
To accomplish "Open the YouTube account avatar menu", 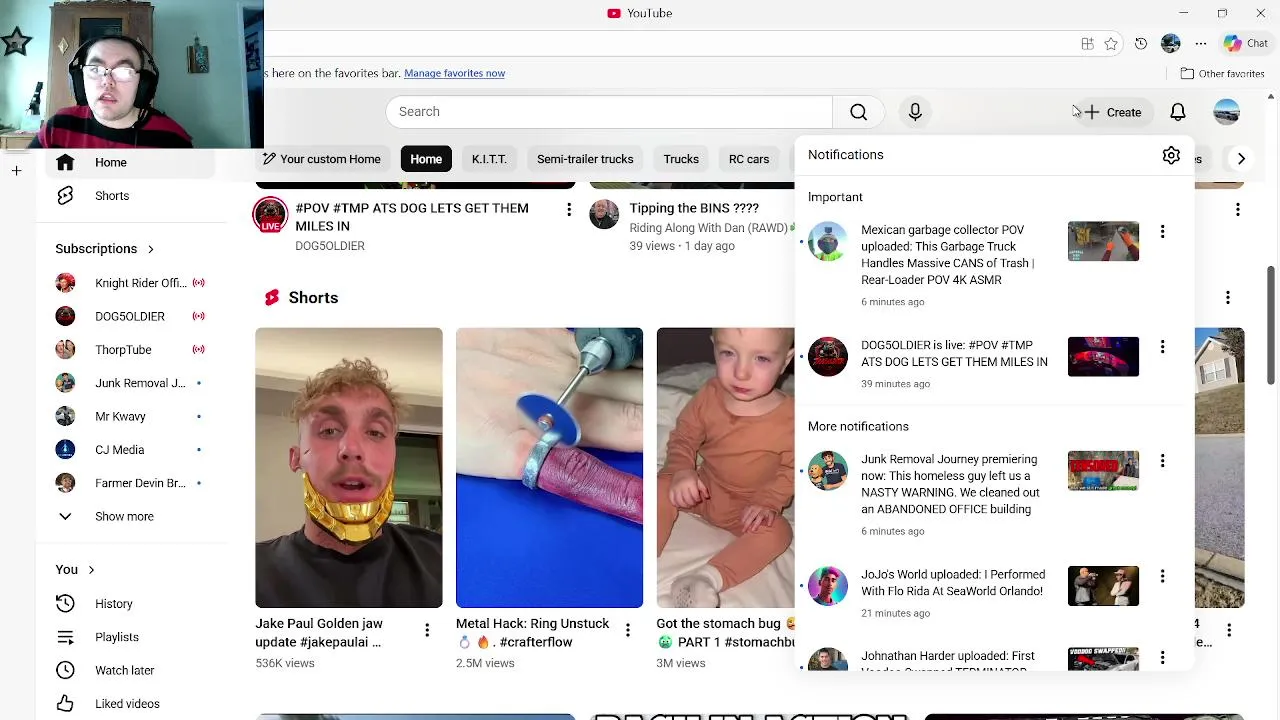I will [1226, 112].
